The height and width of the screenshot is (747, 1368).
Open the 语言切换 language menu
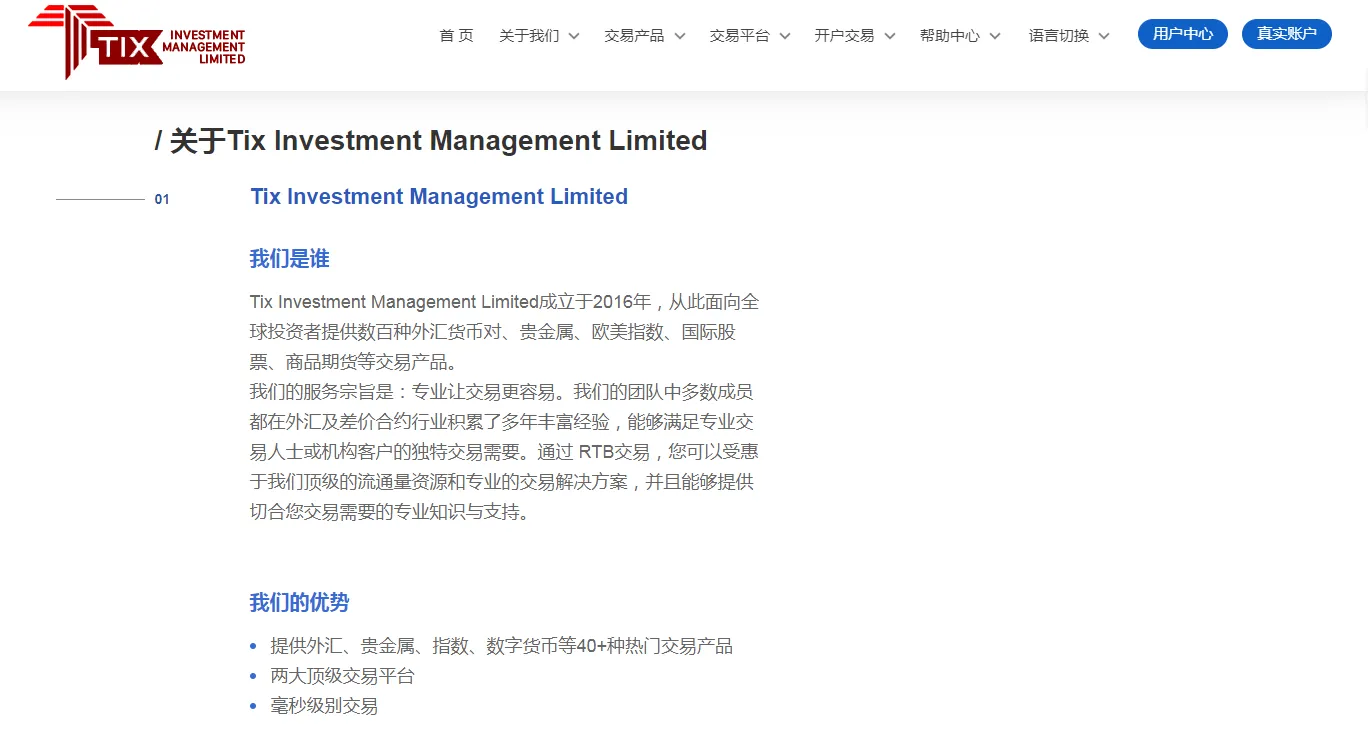coord(1059,35)
